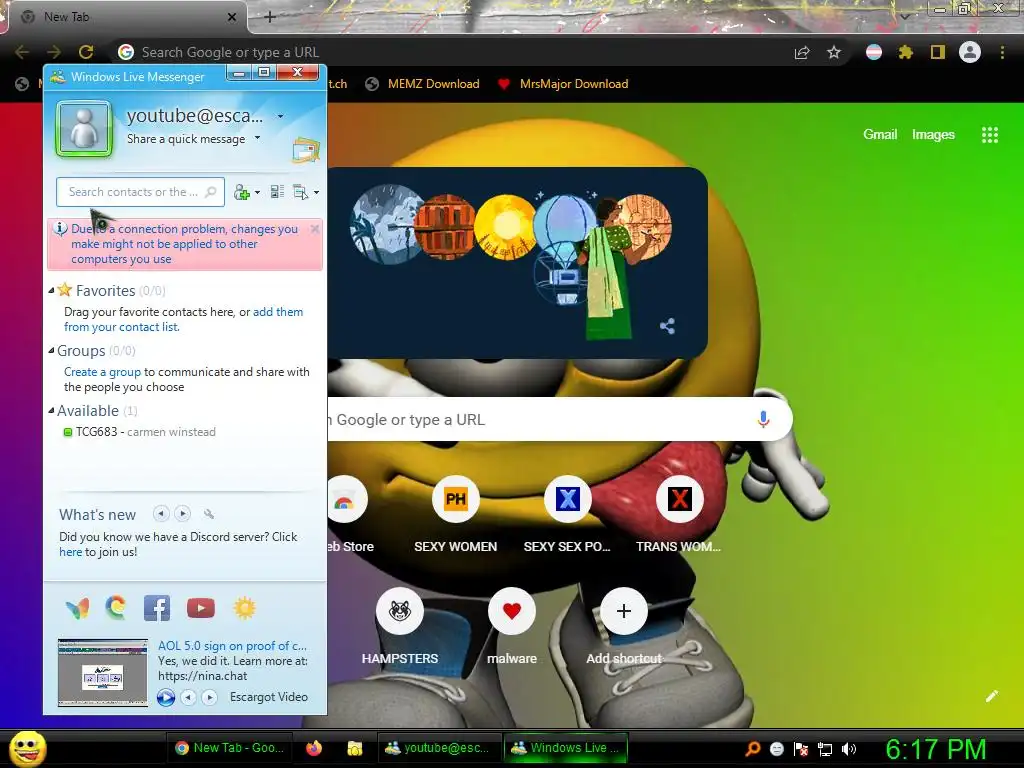Image resolution: width=1024 pixels, height=768 pixels.
Task: Open the Messenger show menu icon
Action: pos(300,192)
